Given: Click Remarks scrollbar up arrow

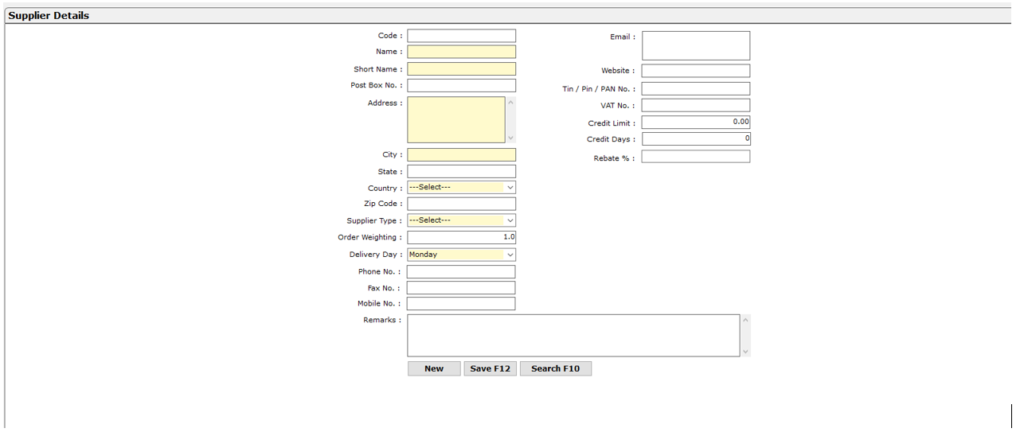Looking at the screenshot, I should 744,320.
